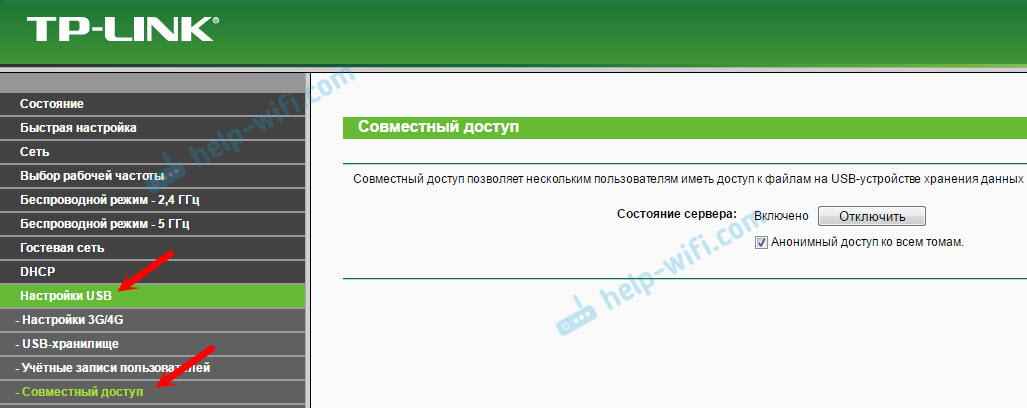The image size is (1027, 408).
Task: Select the highlighted Настройки USB section
Action: tap(67, 296)
